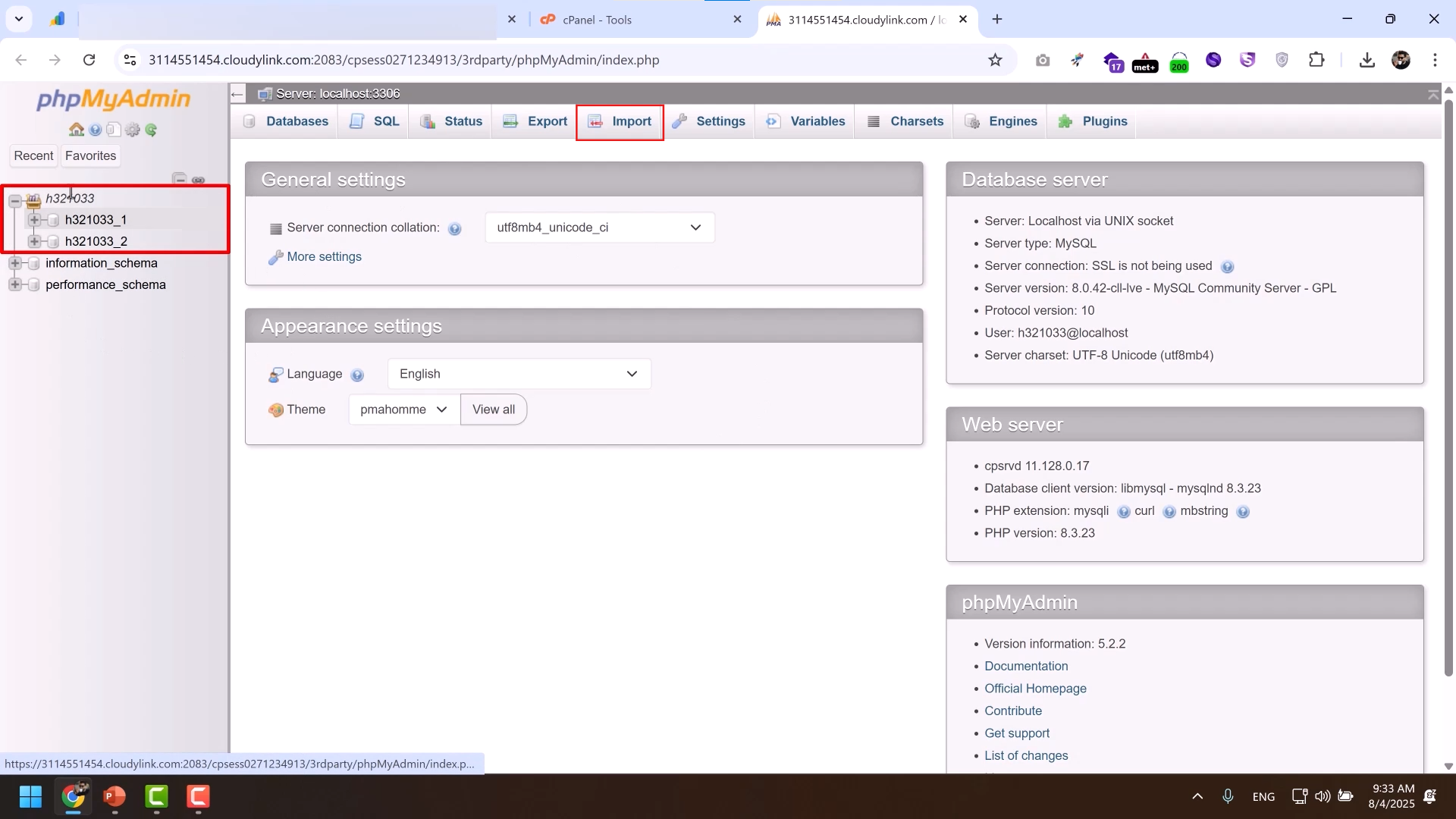Image resolution: width=1456 pixels, height=819 pixels.
Task: Go to phpMyAdmin home via house icon
Action: [77, 130]
